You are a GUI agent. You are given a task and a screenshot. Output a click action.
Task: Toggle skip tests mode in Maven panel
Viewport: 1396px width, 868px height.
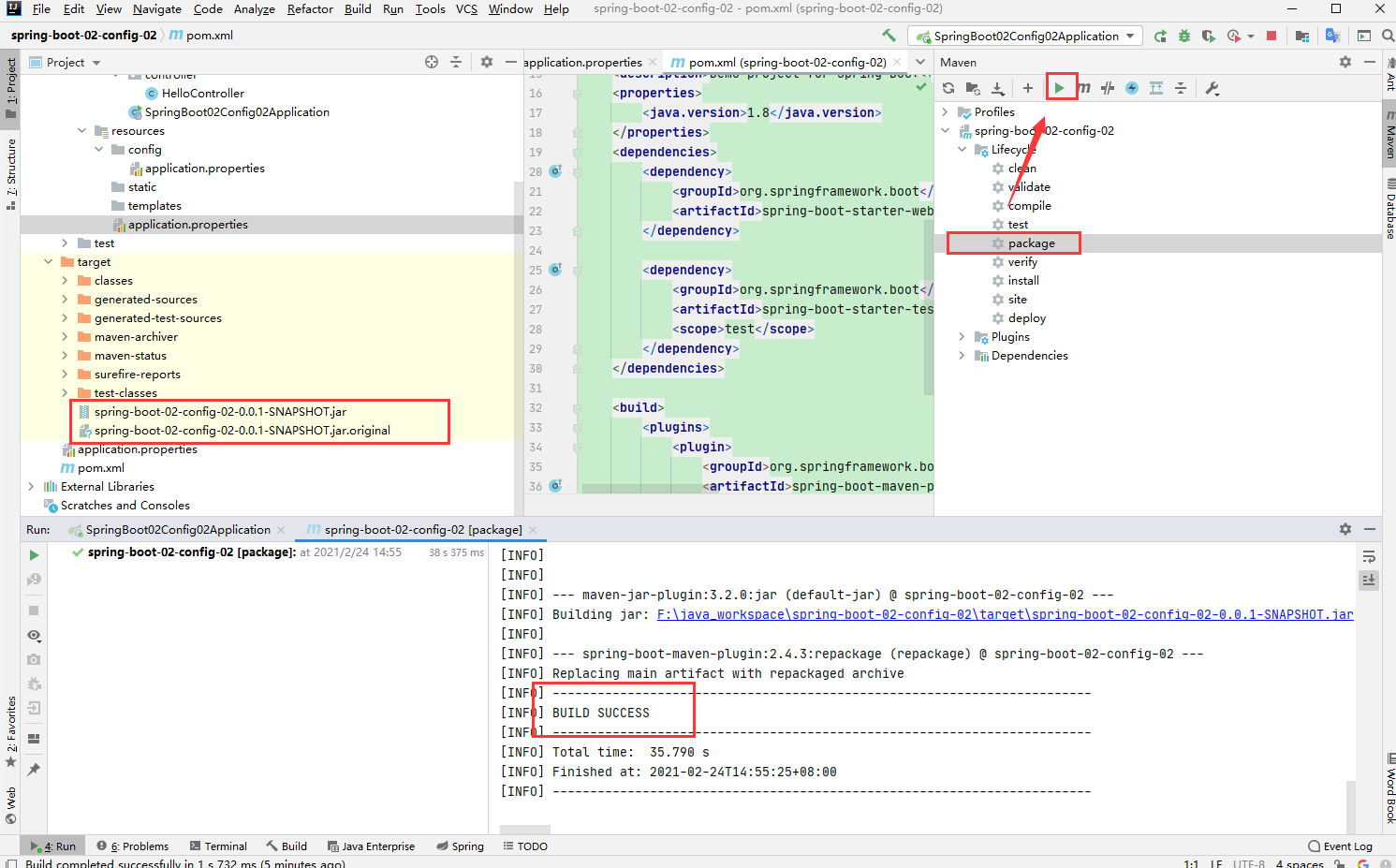point(1108,87)
